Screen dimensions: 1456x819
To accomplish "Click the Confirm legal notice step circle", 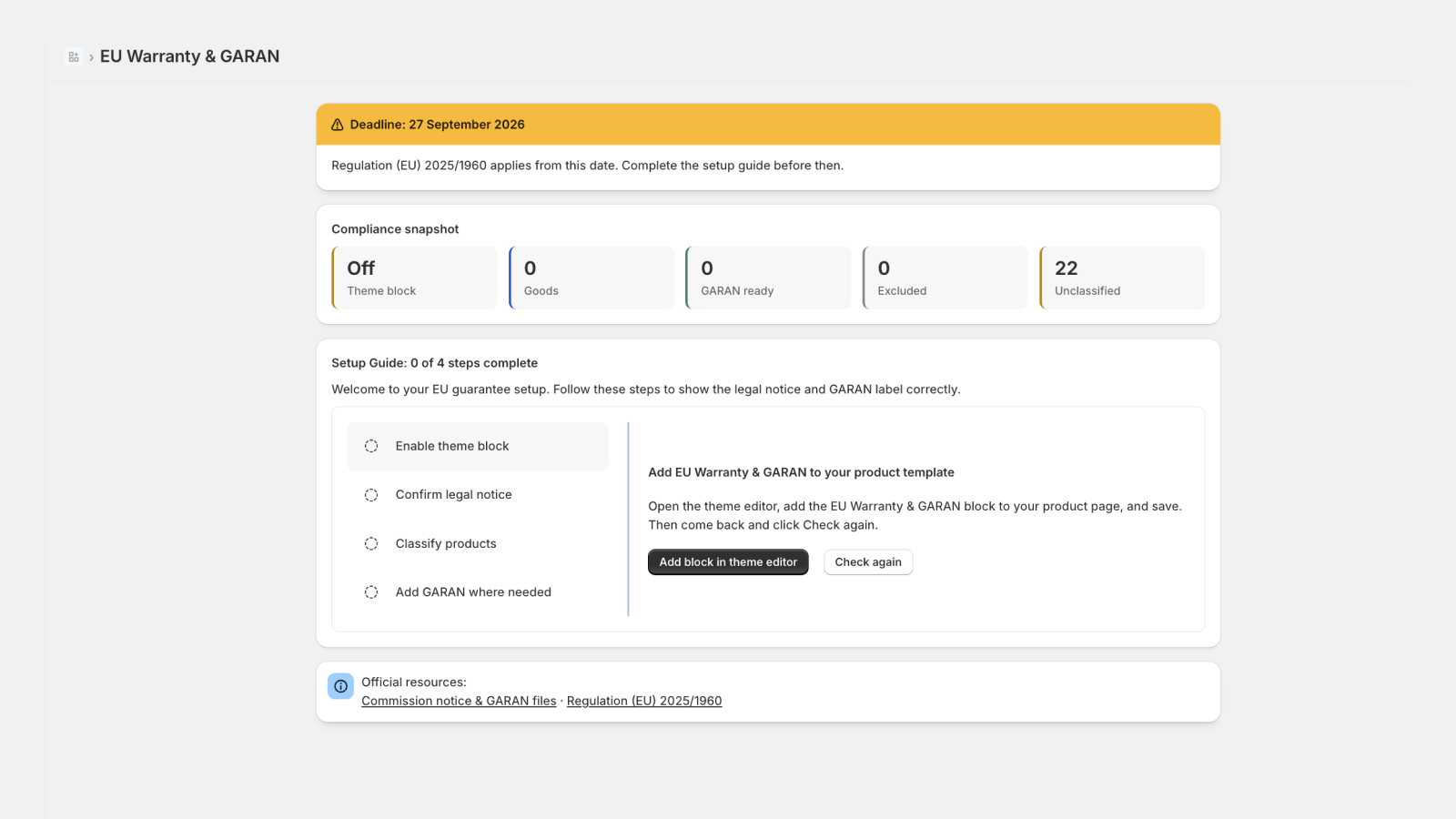I will tap(371, 495).
